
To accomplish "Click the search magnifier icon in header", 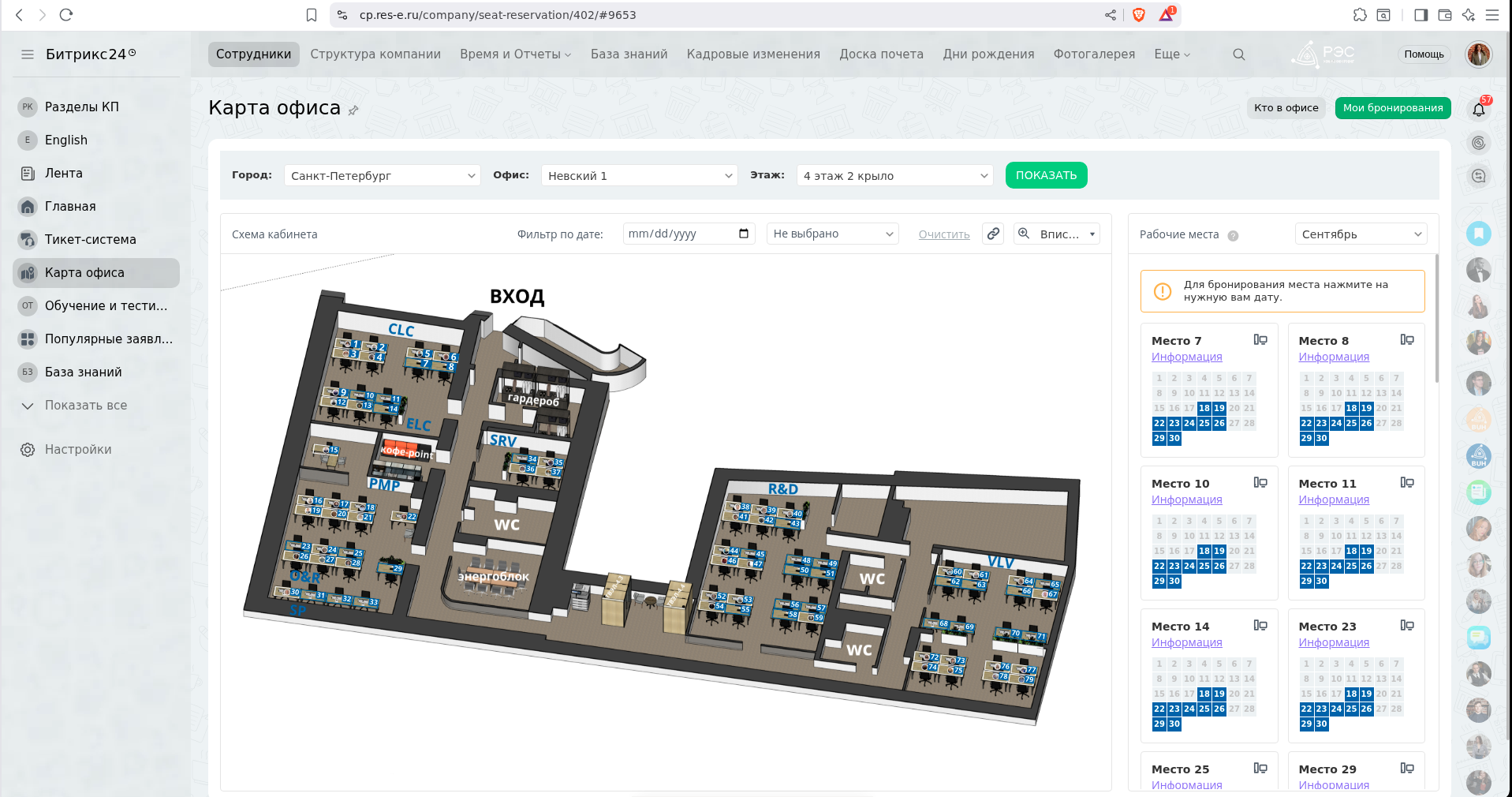I will tap(1238, 54).
